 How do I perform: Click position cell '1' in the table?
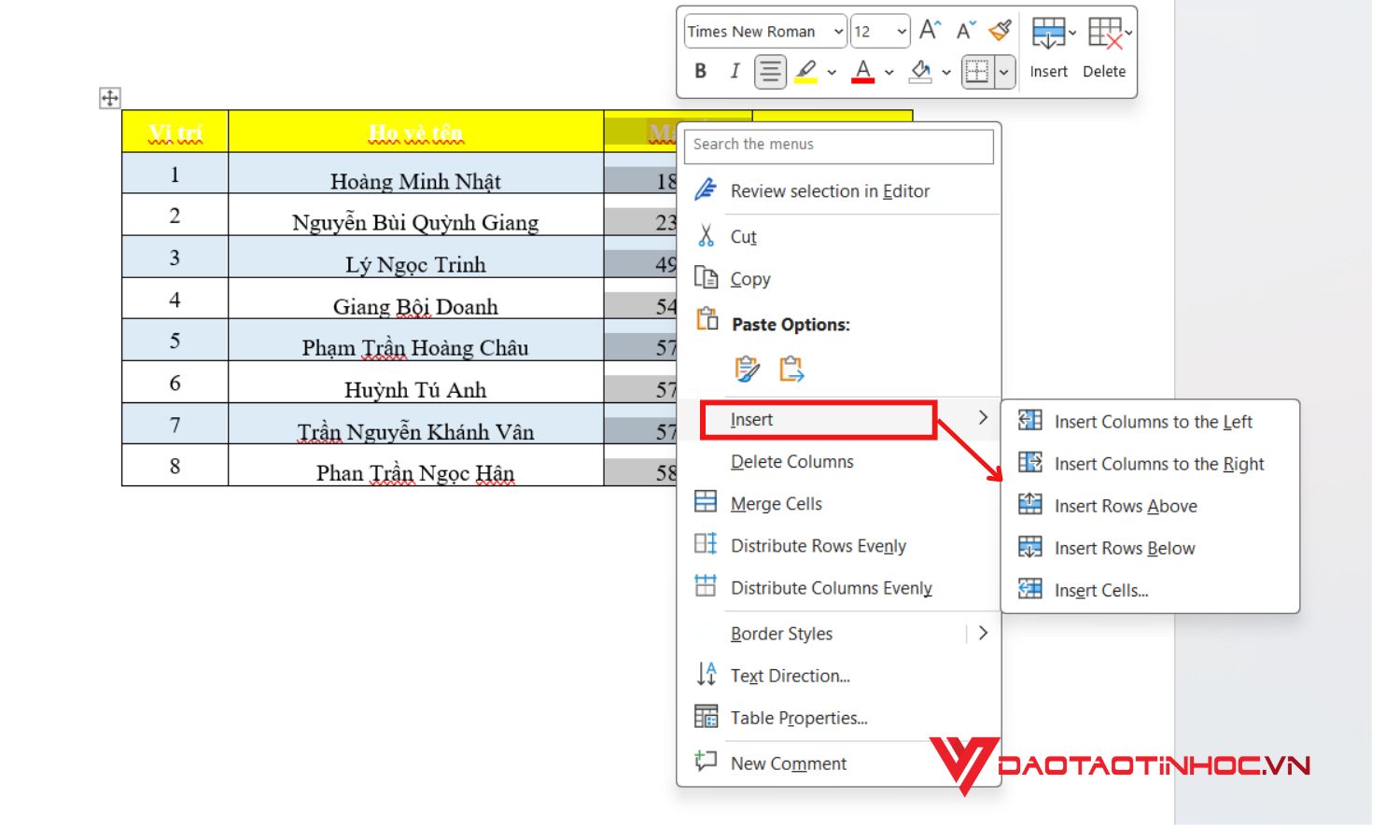tap(175, 175)
